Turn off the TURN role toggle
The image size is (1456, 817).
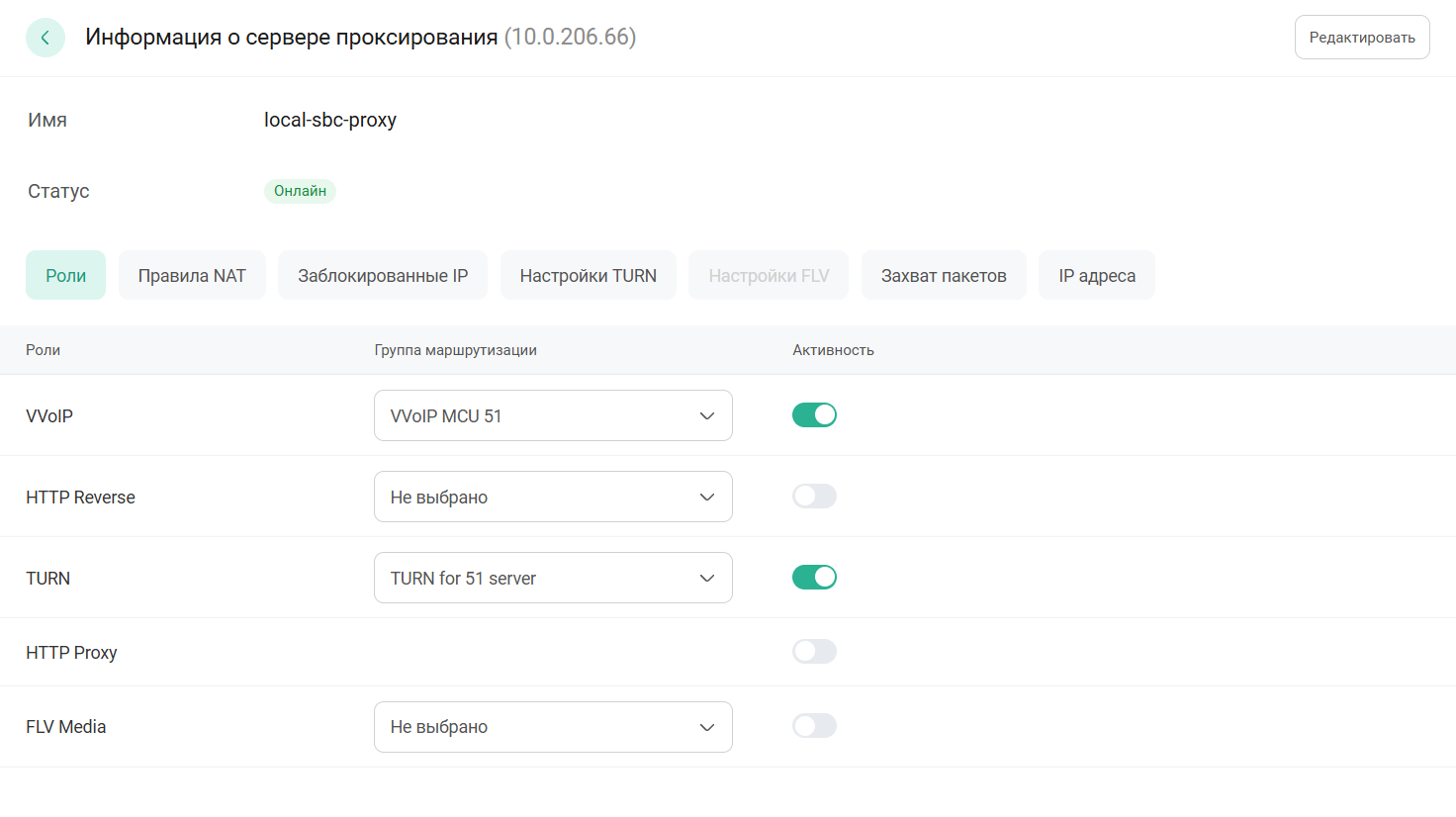point(814,578)
